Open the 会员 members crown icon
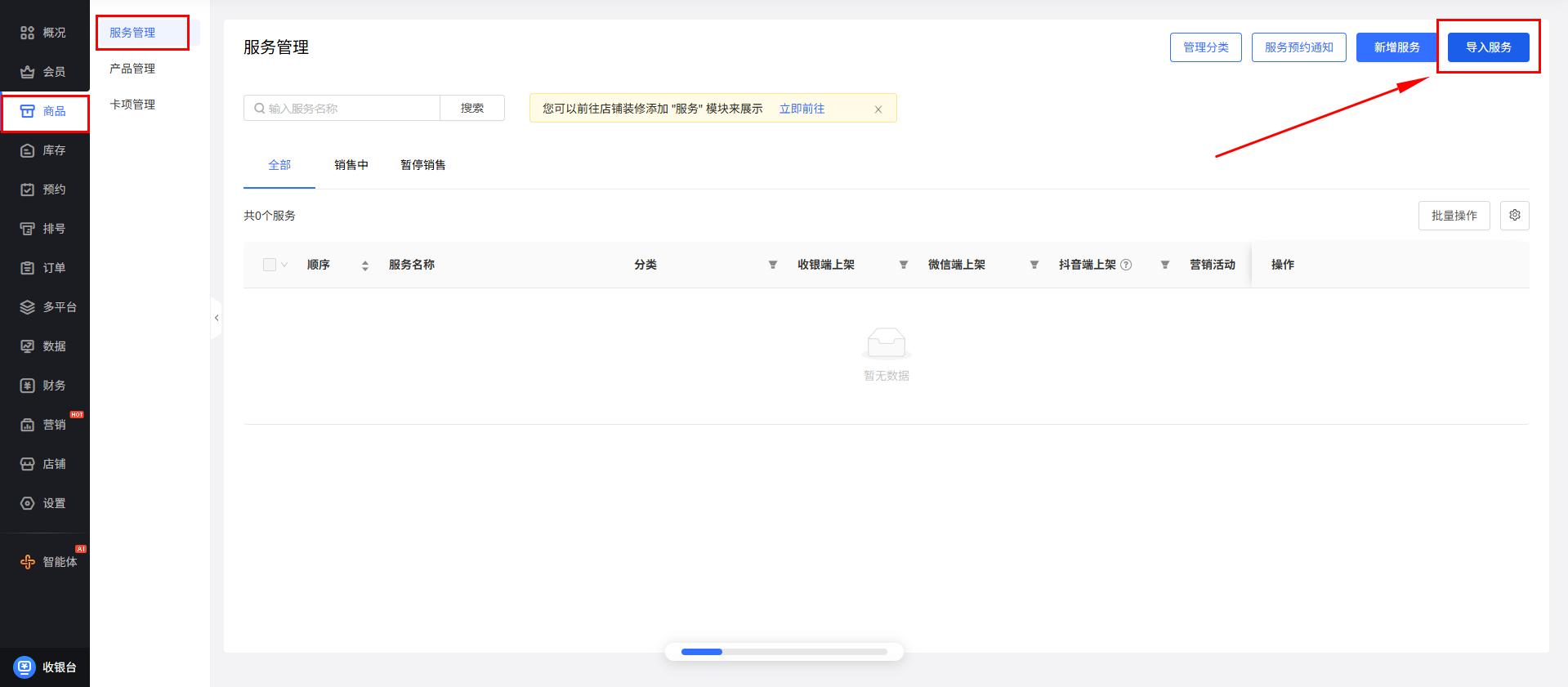 pyautogui.click(x=28, y=72)
